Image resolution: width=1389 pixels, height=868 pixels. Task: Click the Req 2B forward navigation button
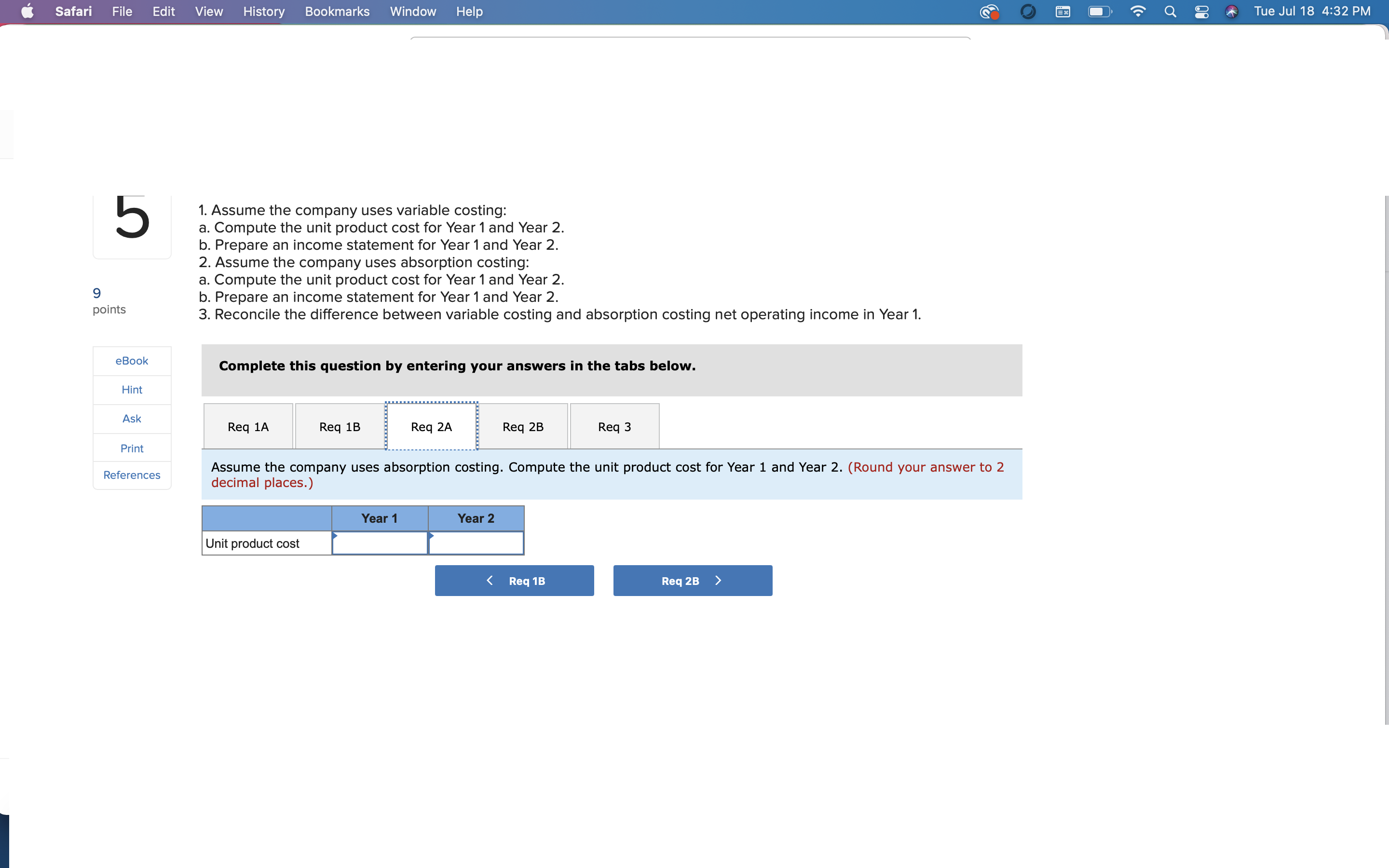tap(692, 581)
